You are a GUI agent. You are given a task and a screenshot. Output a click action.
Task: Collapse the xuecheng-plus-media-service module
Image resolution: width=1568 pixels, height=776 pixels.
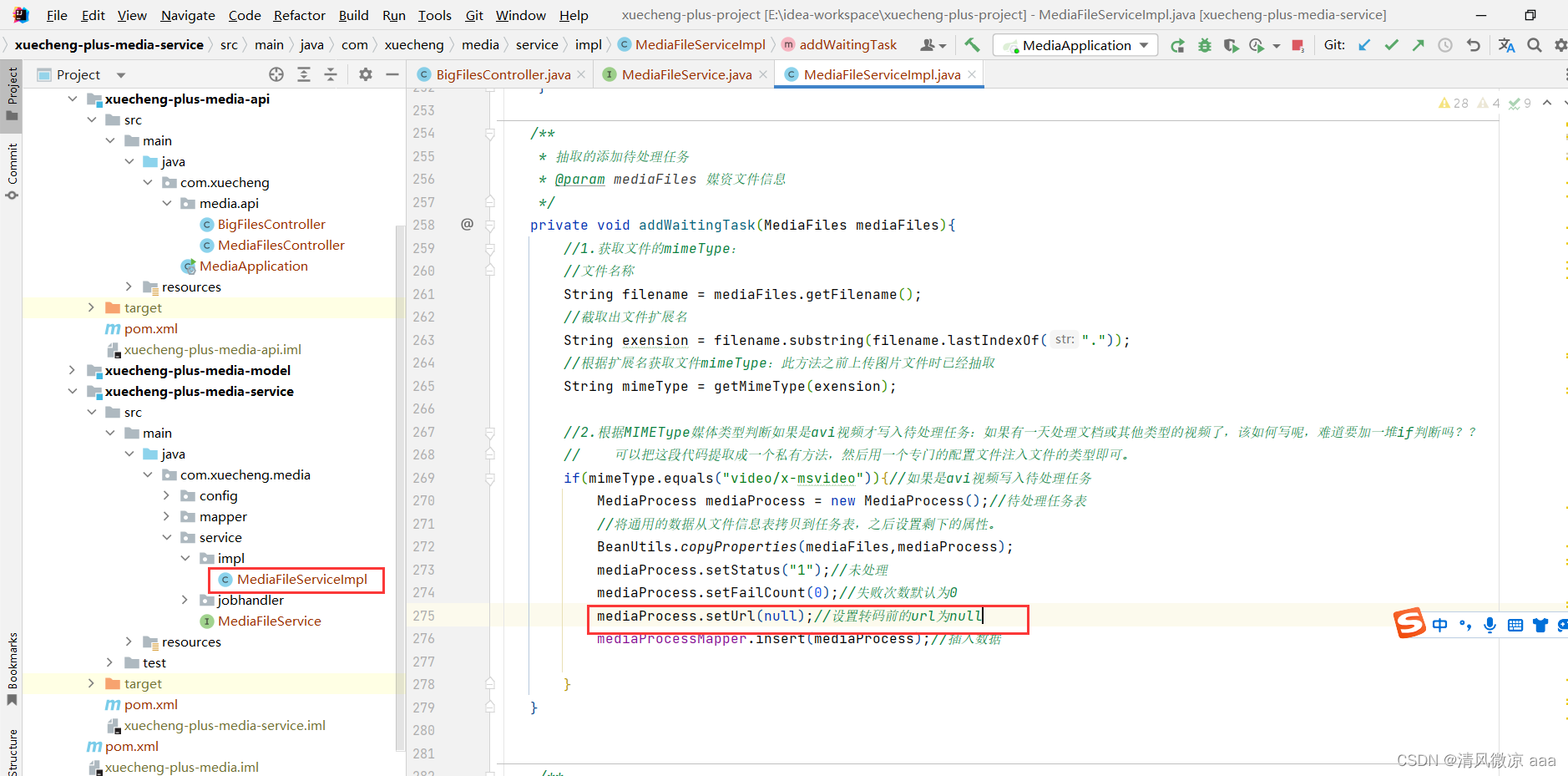73,391
